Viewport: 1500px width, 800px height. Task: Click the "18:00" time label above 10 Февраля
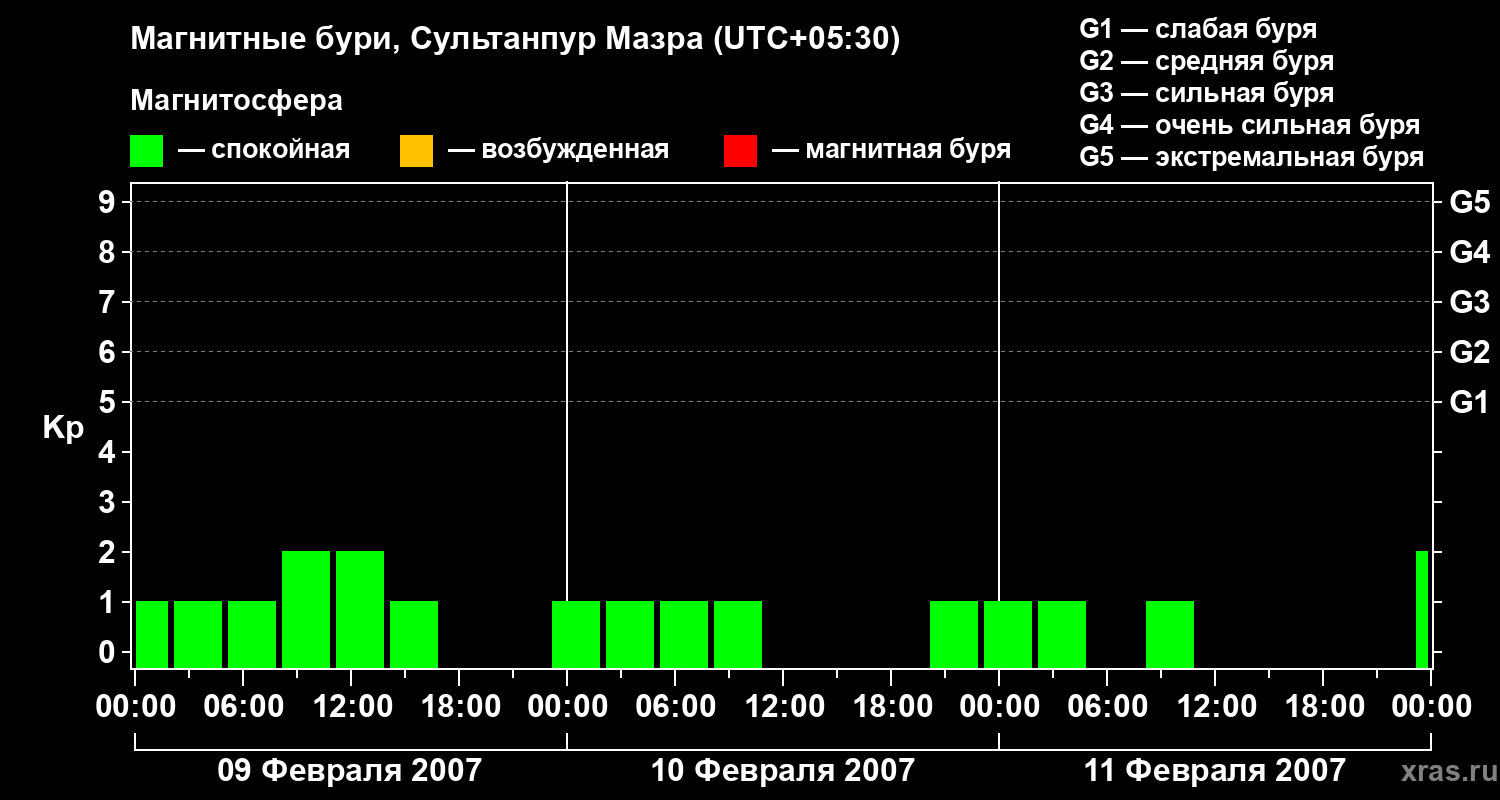click(891, 707)
